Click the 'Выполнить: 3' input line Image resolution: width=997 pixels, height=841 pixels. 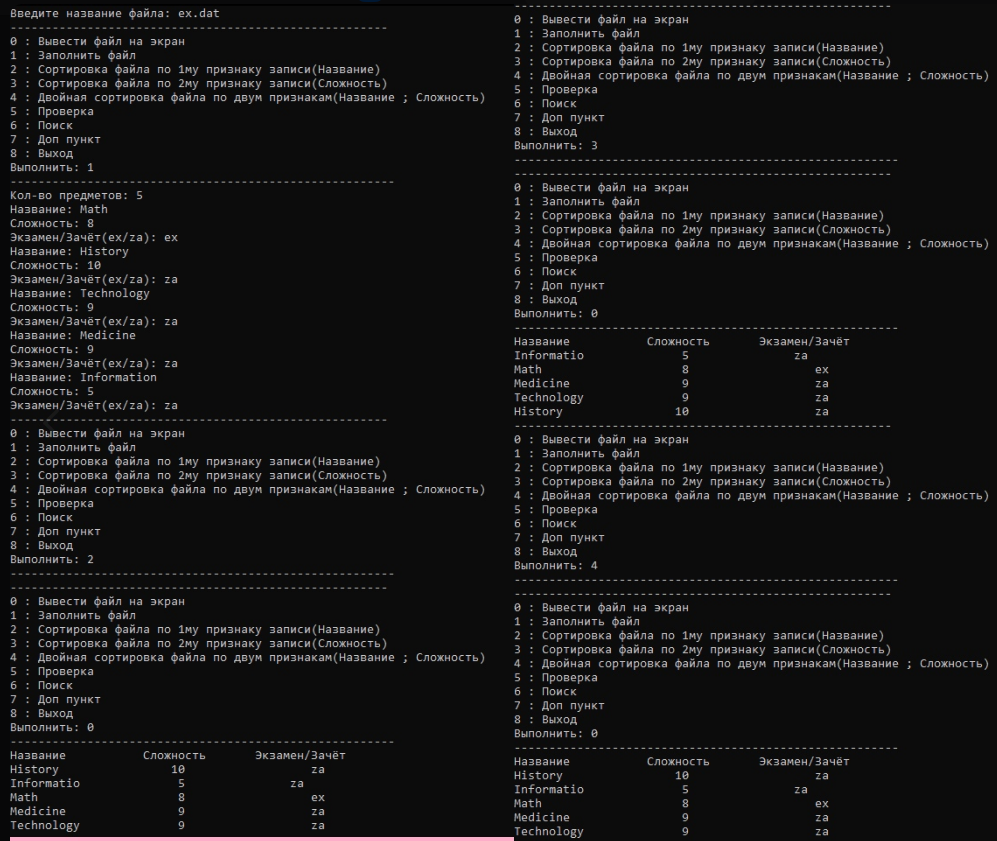point(556,145)
